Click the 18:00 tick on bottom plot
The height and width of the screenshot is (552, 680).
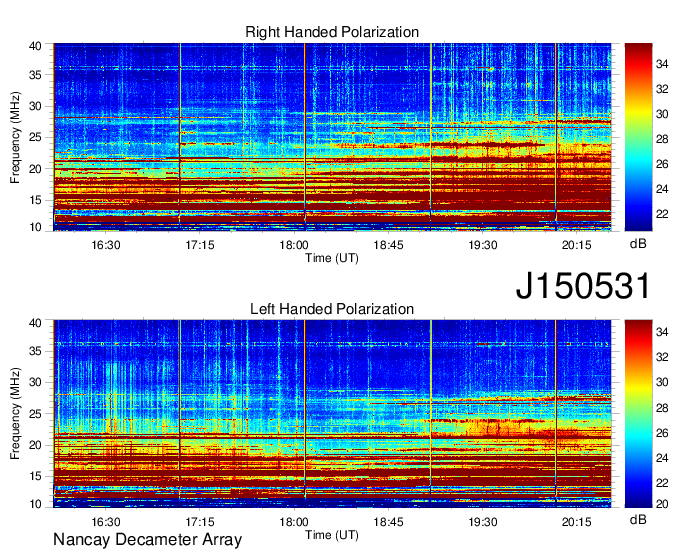coord(294,522)
